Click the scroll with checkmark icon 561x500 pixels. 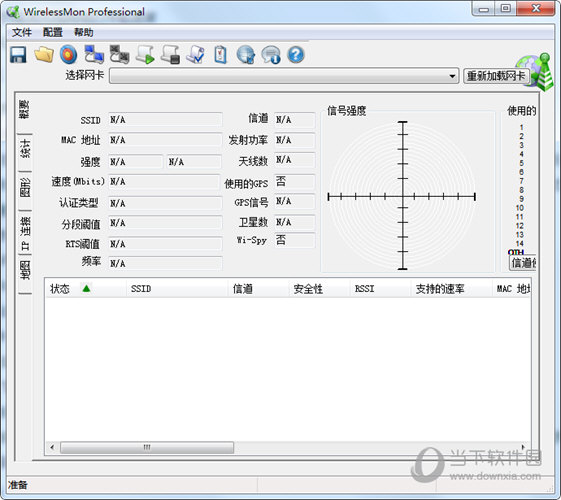[195, 55]
